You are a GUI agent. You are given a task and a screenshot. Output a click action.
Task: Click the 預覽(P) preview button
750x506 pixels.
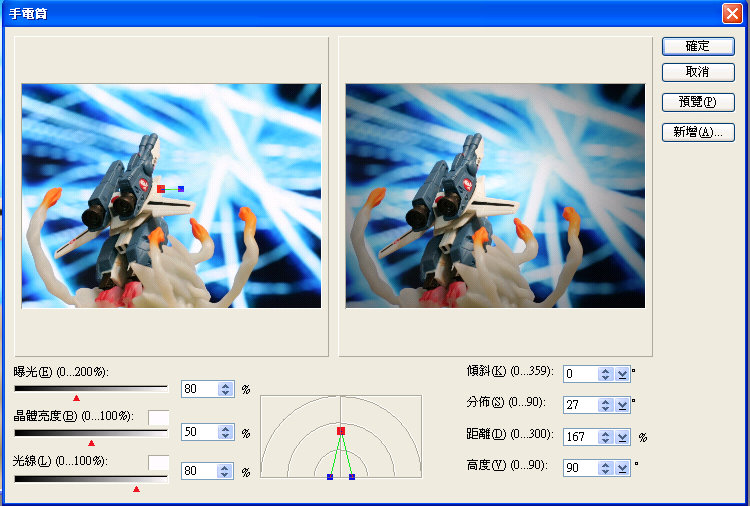tap(698, 102)
